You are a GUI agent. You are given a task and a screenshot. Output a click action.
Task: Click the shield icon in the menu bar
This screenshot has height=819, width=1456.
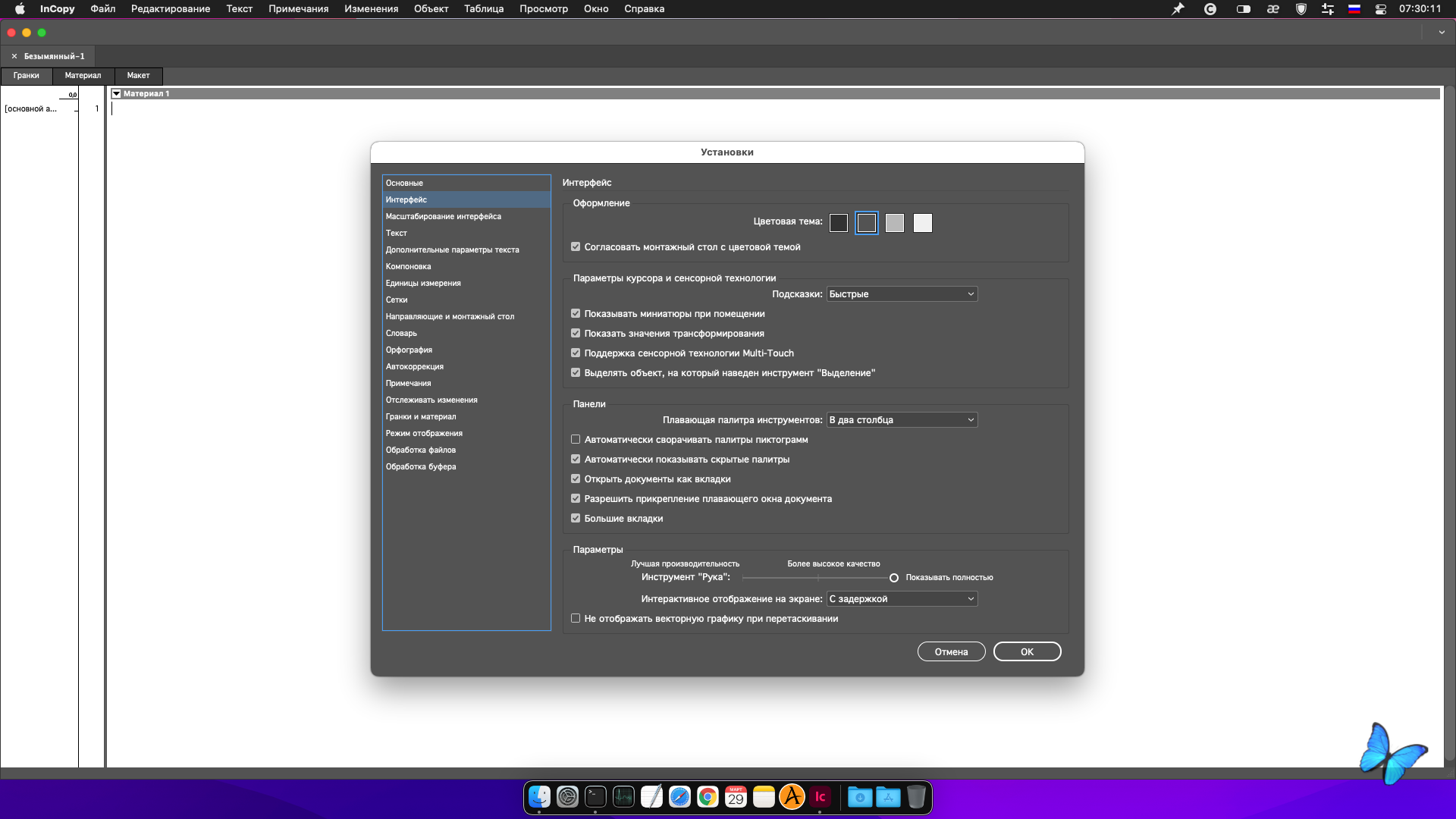pyautogui.click(x=1301, y=9)
